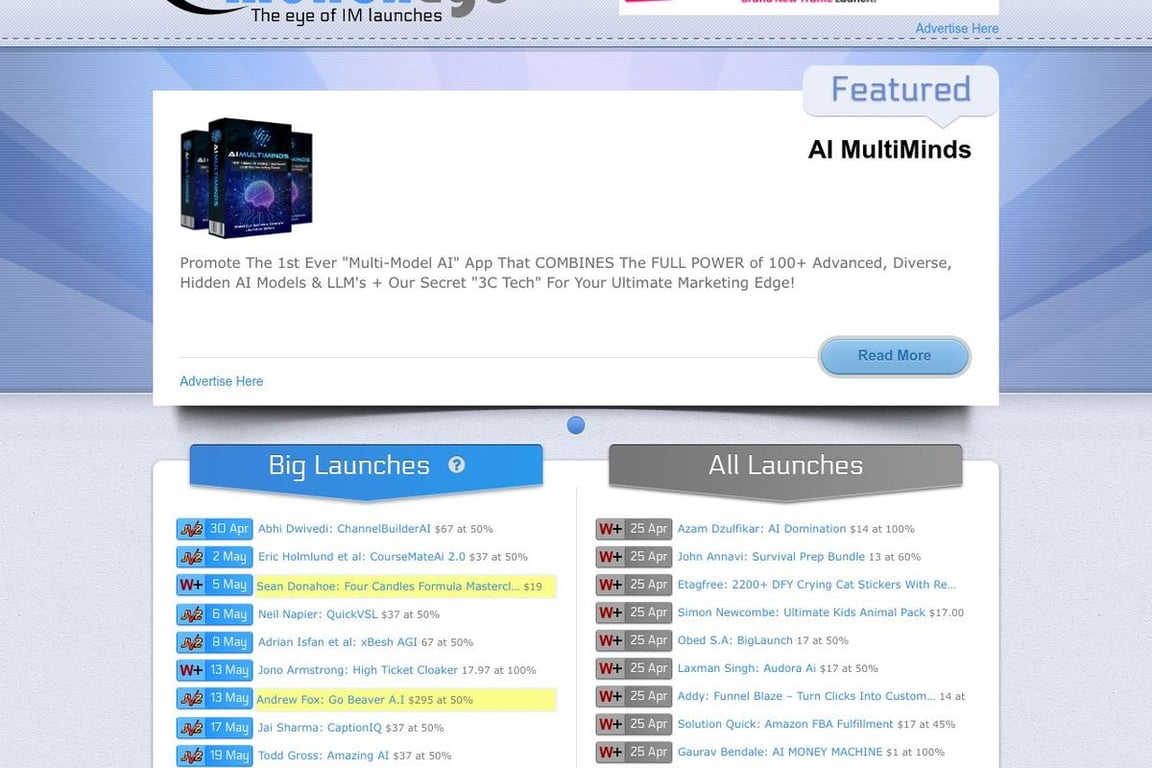Click the W+ icon beside AI Domination
This screenshot has width=1152, height=768.
611,529
